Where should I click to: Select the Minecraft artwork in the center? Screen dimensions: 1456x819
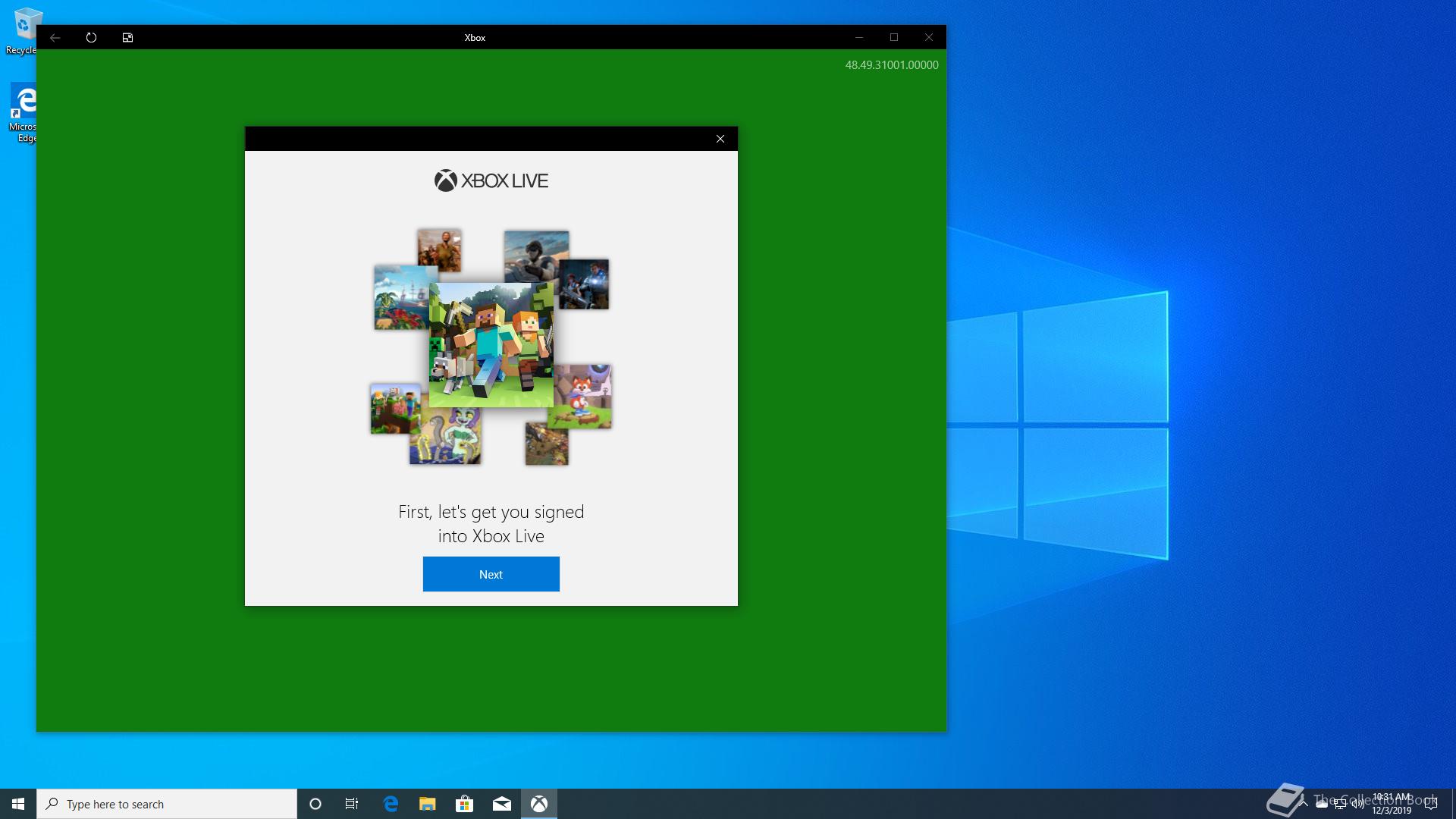click(x=491, y=345)
